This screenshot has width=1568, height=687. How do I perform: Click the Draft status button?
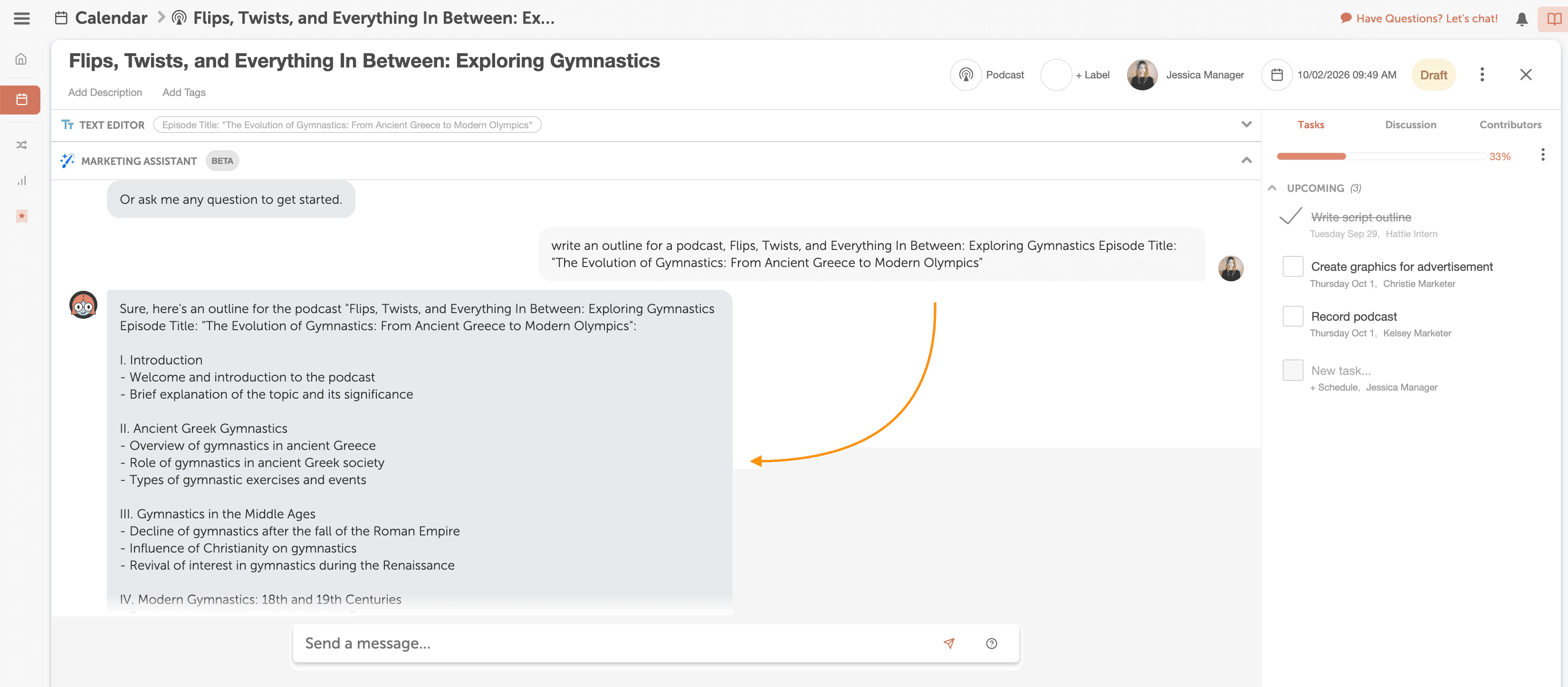[1433, 75]
